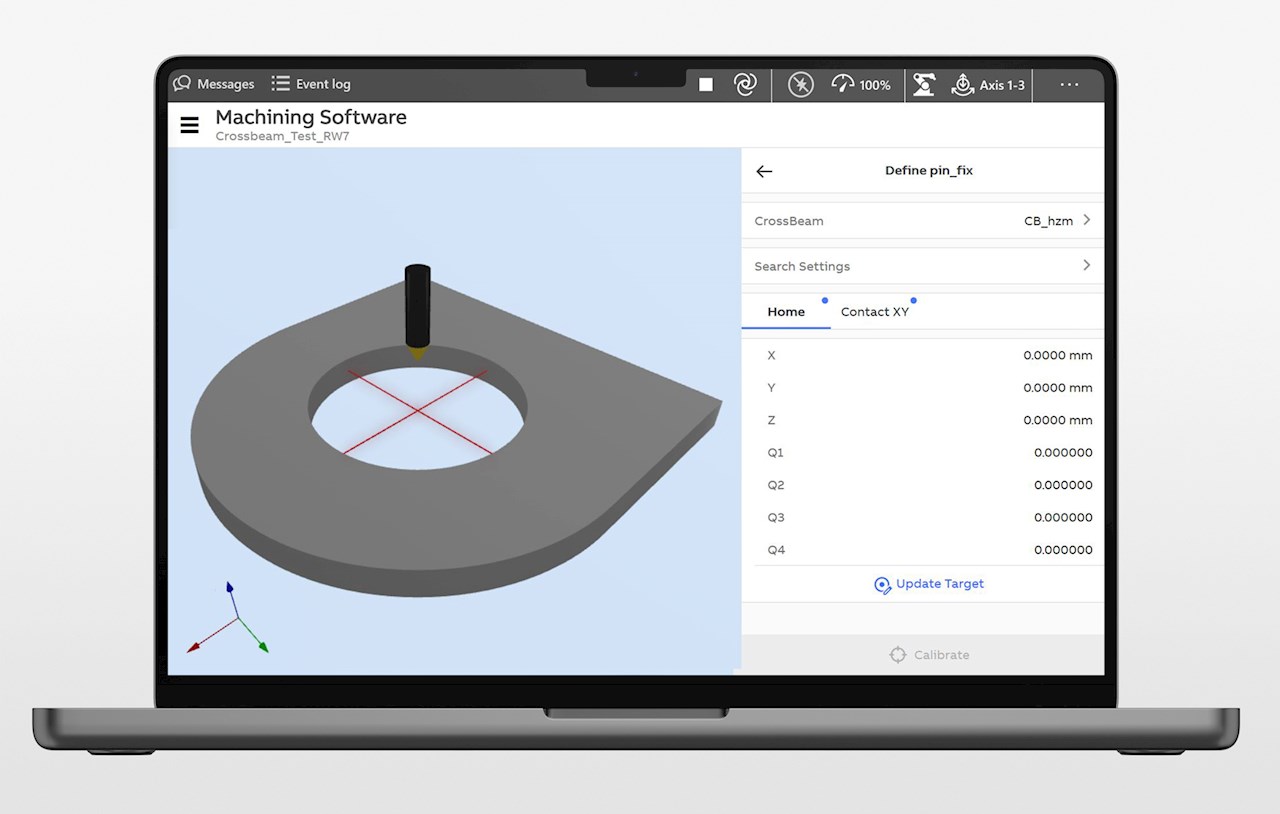1280x814 pixels.
Task: Expand the Search Settings row
Action: pos(922,266)
